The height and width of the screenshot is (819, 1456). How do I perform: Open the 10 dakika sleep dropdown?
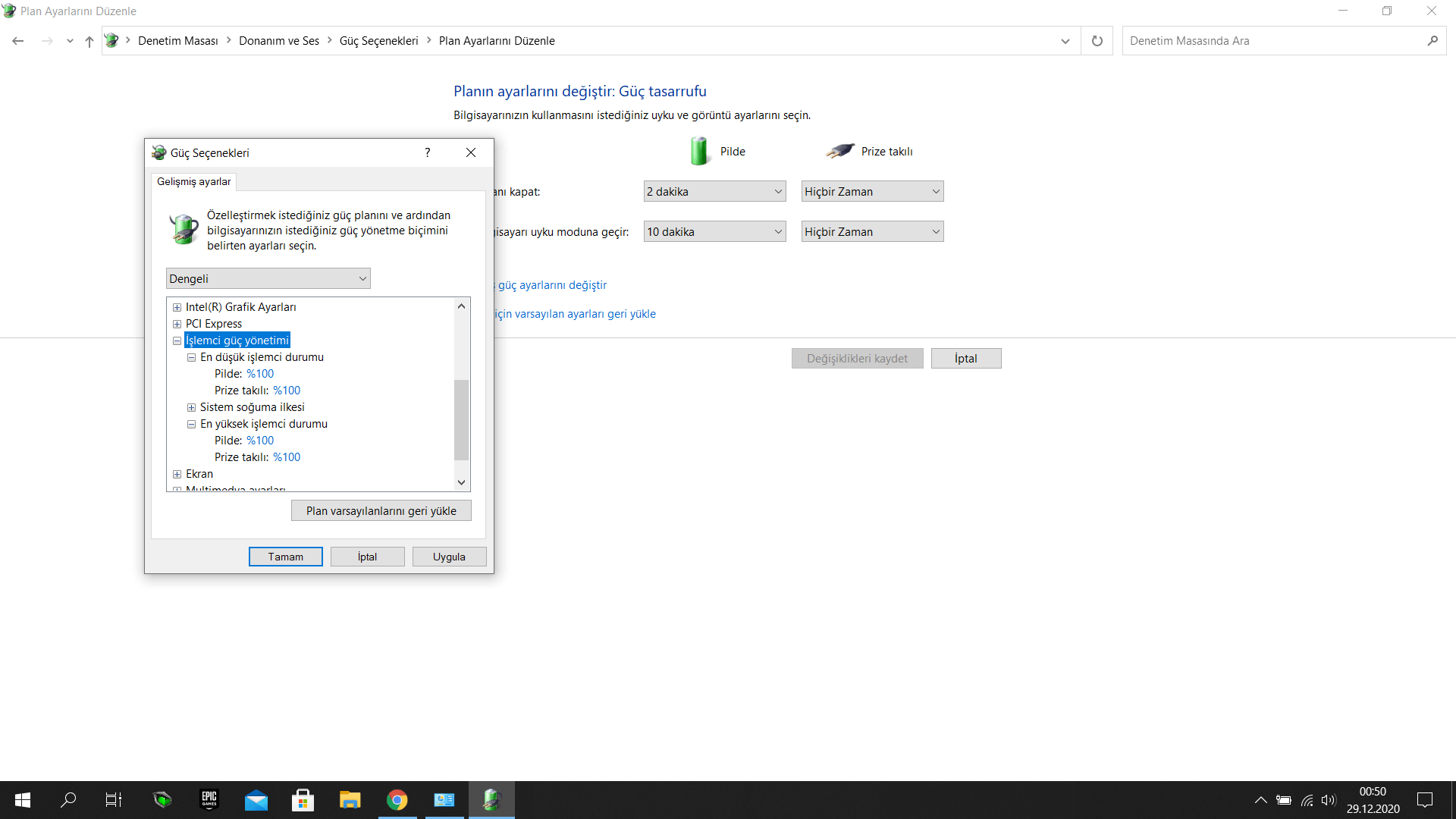click(x=714, y=232)
